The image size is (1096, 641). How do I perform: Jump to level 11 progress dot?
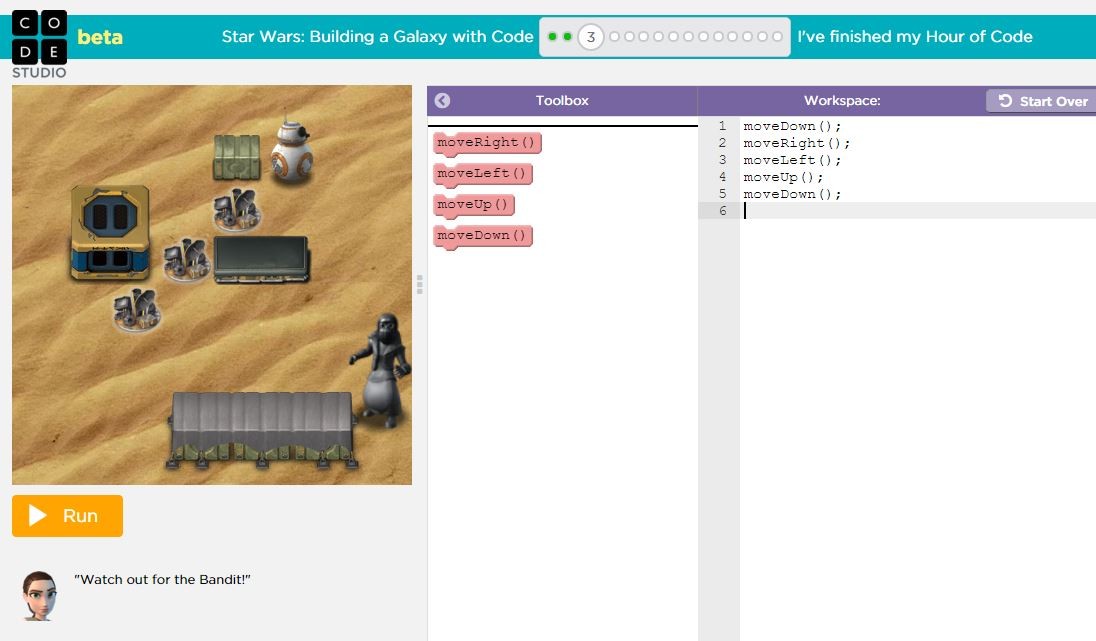(718, 36)
